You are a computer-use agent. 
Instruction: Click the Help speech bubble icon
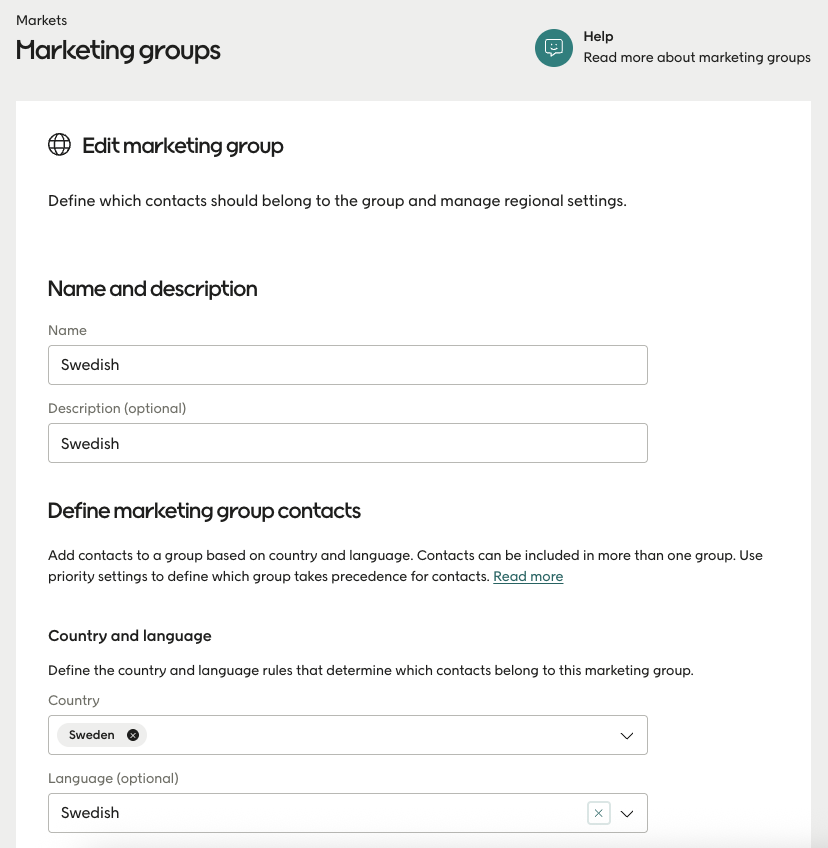point(553,47)
